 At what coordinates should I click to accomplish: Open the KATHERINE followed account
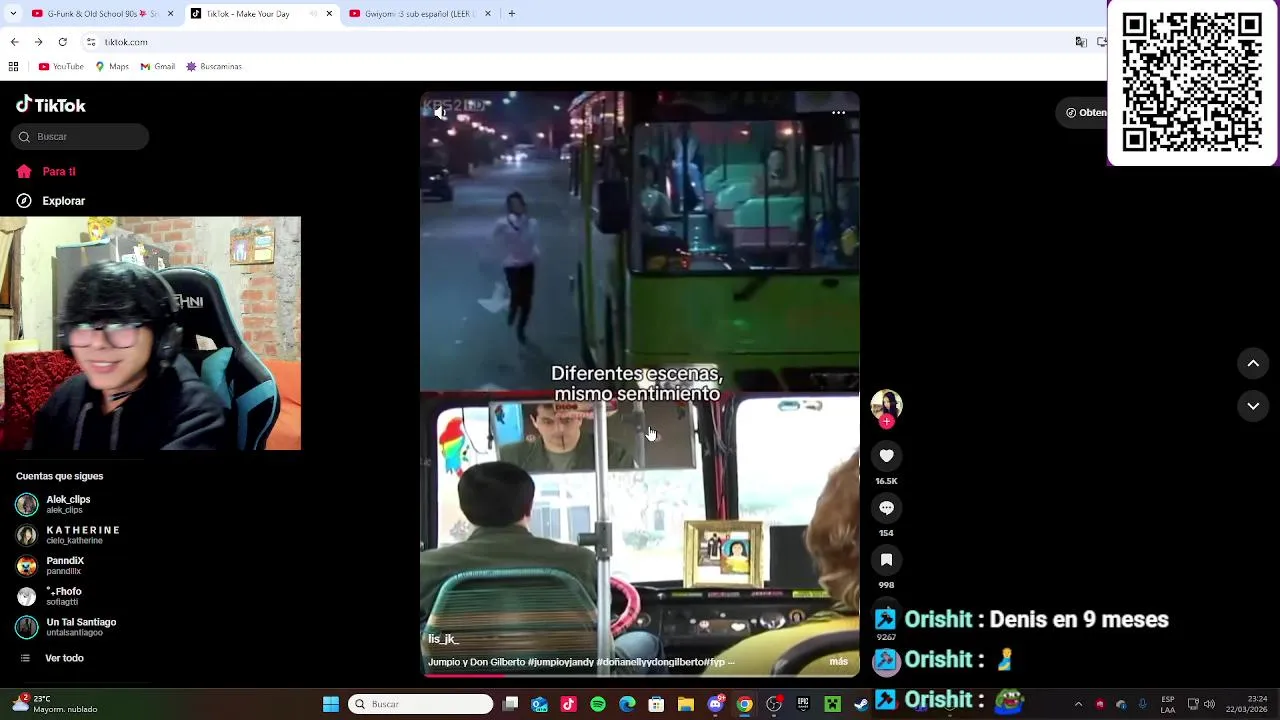(x=68, y=536)
